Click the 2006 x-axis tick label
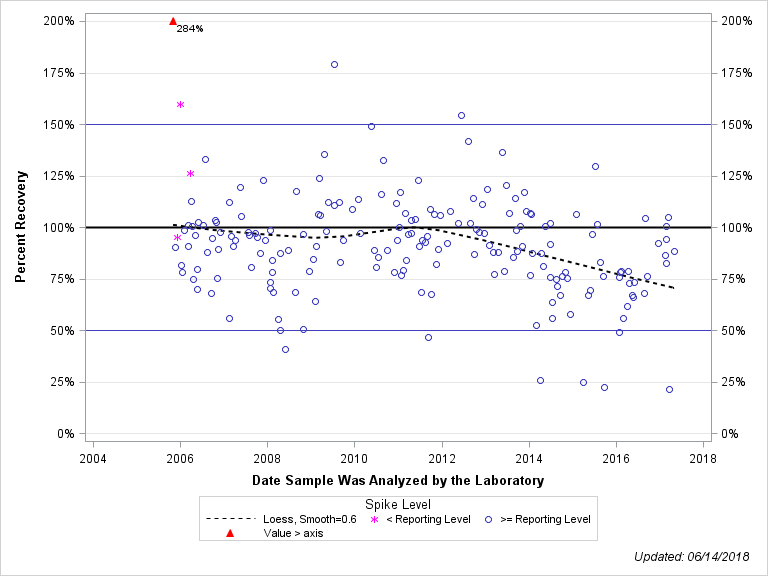The image size is (768, 576). pyautogui.click(x=180, y=458)
